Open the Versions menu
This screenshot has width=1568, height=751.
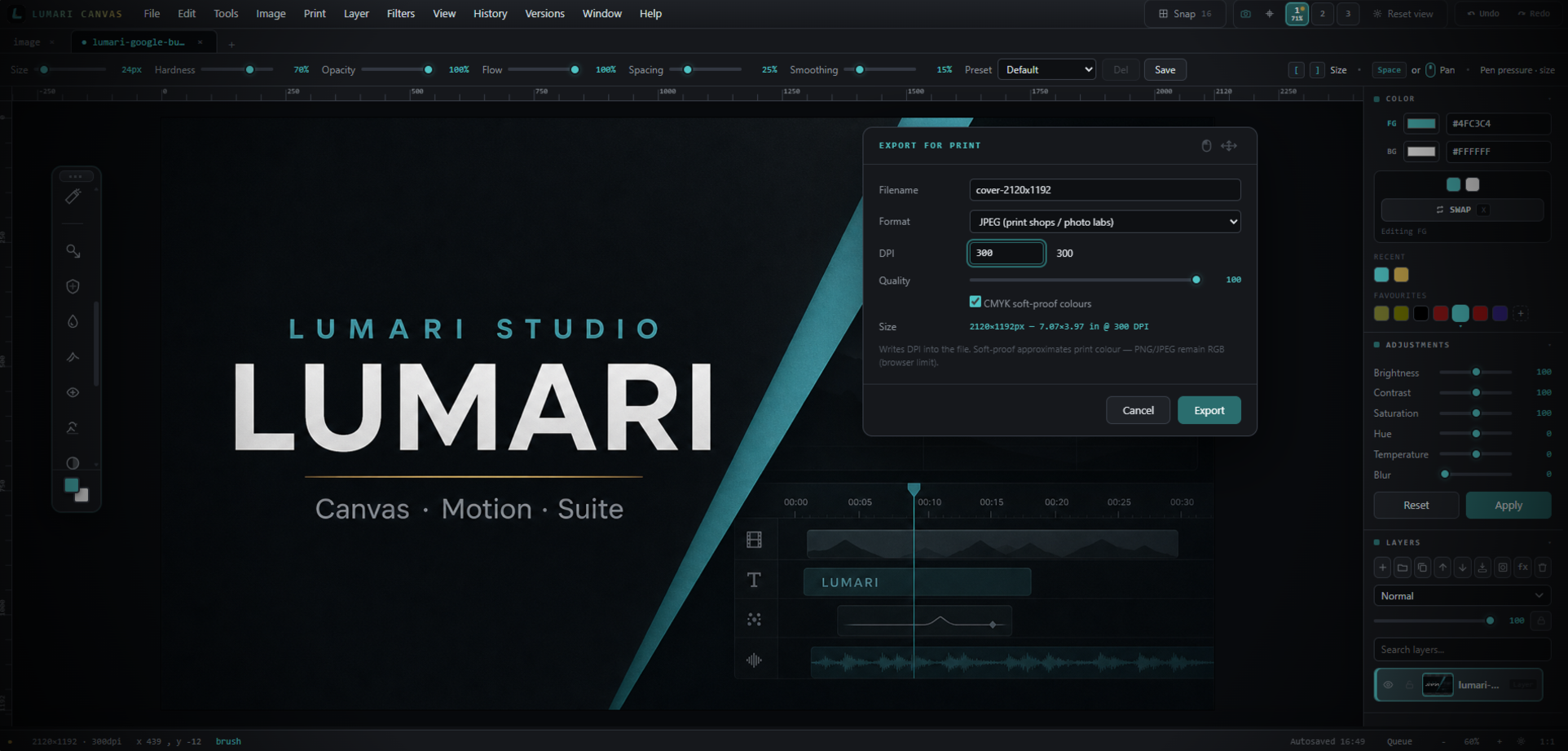tap(544, 14)
